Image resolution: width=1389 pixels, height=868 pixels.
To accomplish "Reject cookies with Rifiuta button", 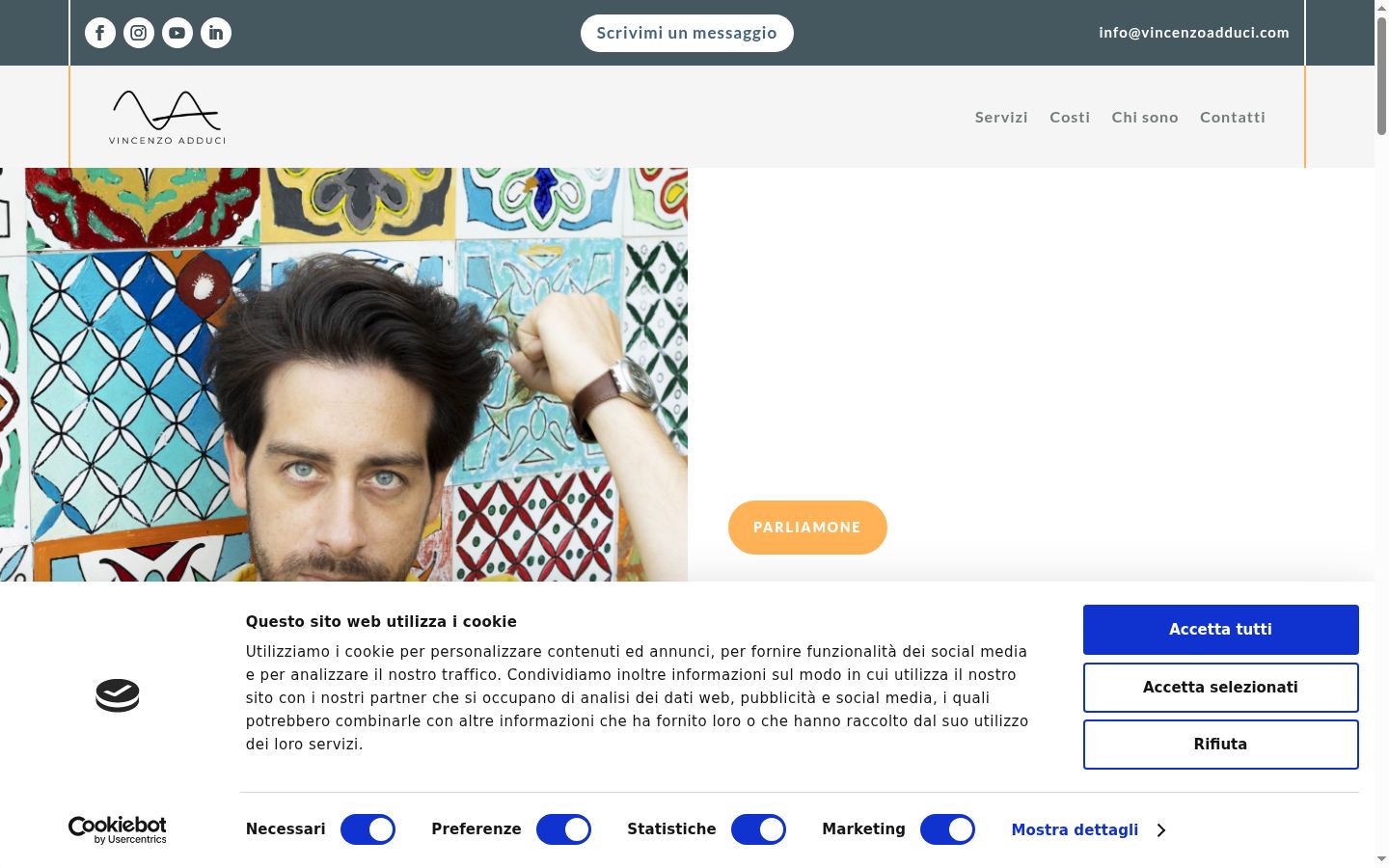I will (1220, 745).
